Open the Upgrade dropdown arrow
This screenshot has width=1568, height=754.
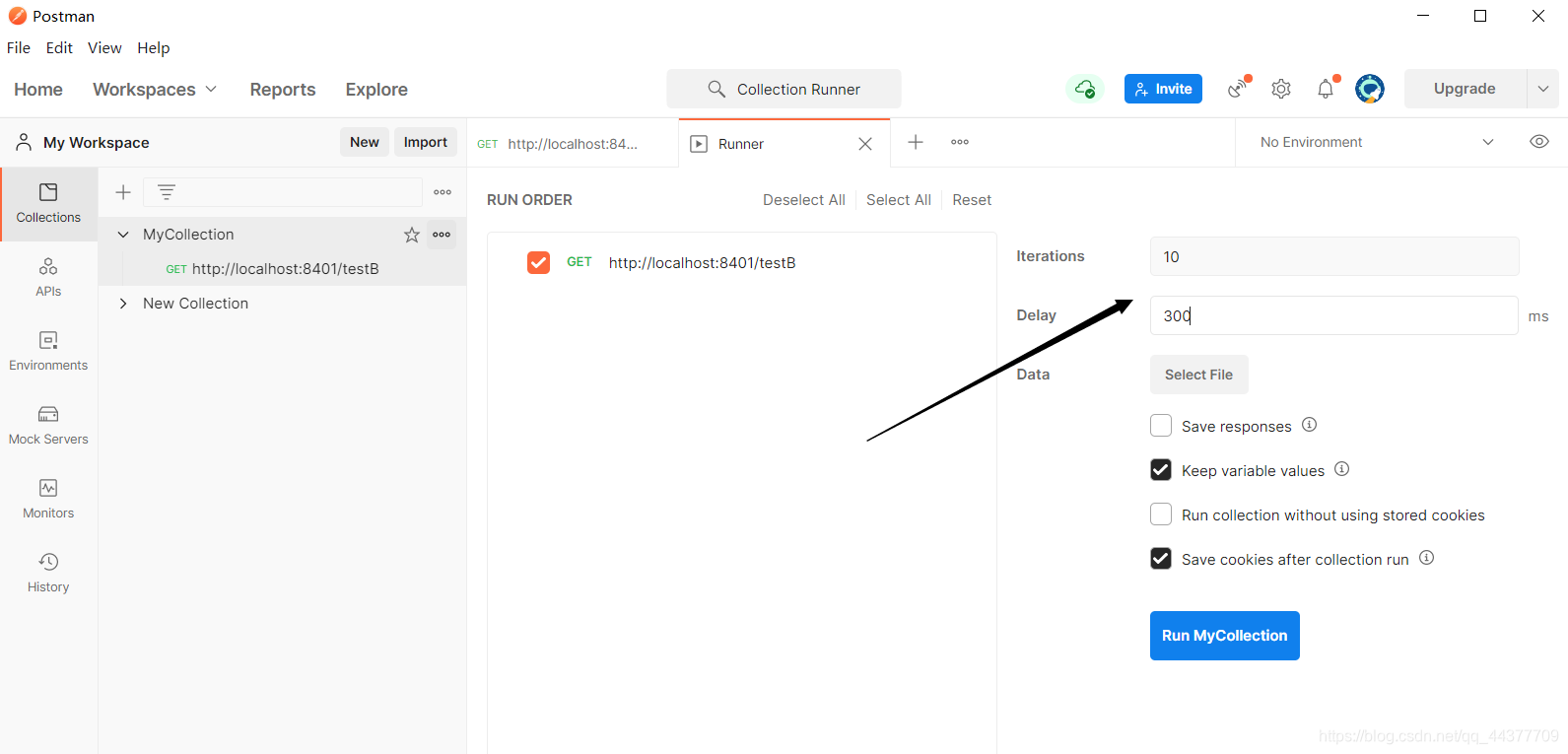coord(1543,89)
